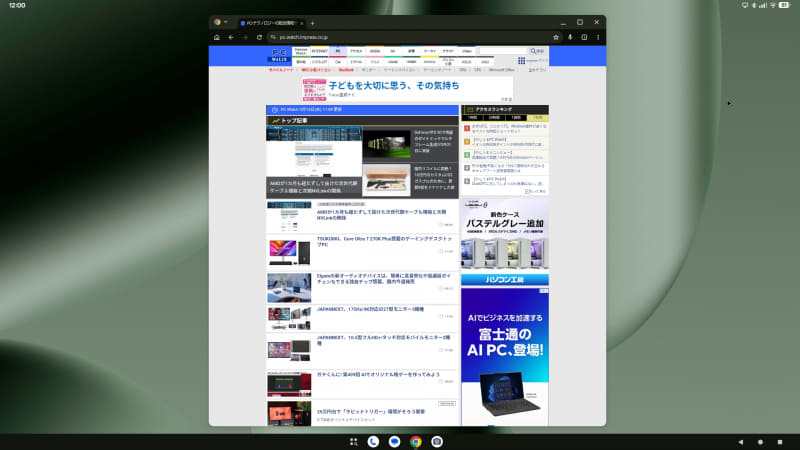Follow the Microsoft Office topic link
Image resolution: width=800 pixels, height=450 pixels.
(502, 70)
